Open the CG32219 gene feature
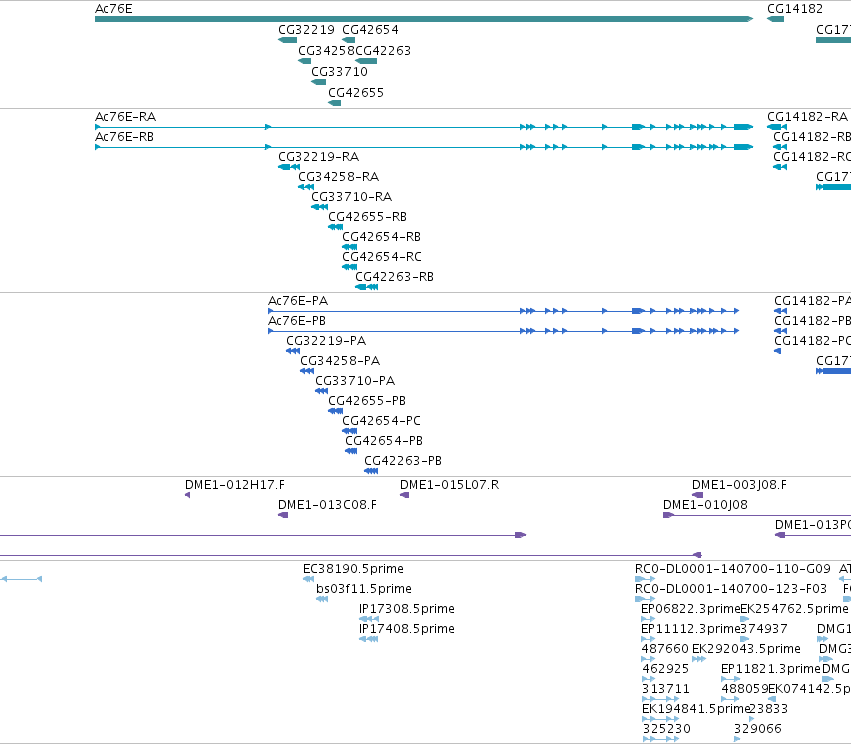 coord(287,40)
